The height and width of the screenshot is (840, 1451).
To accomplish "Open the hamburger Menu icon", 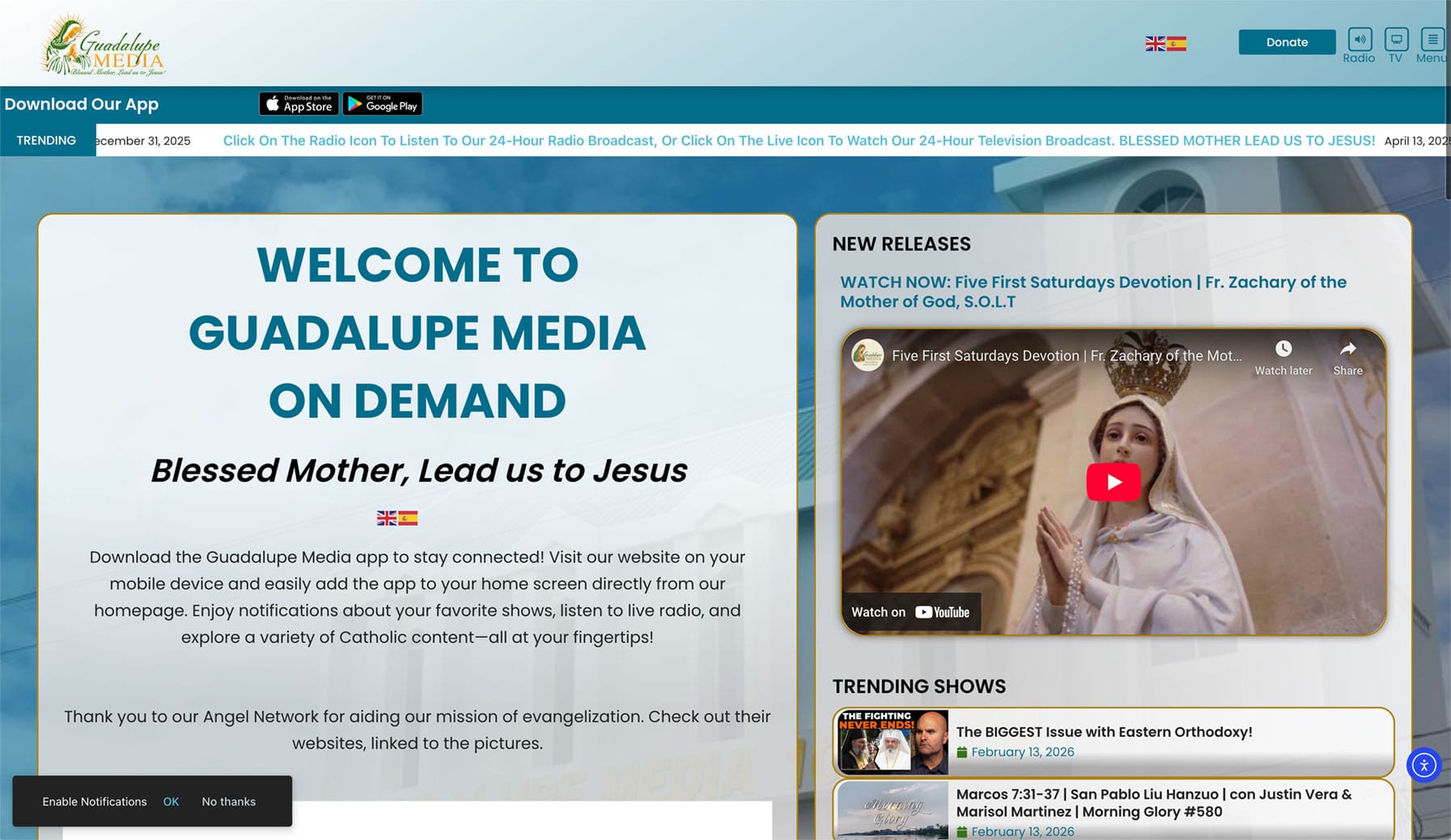I will (1432, 38).
